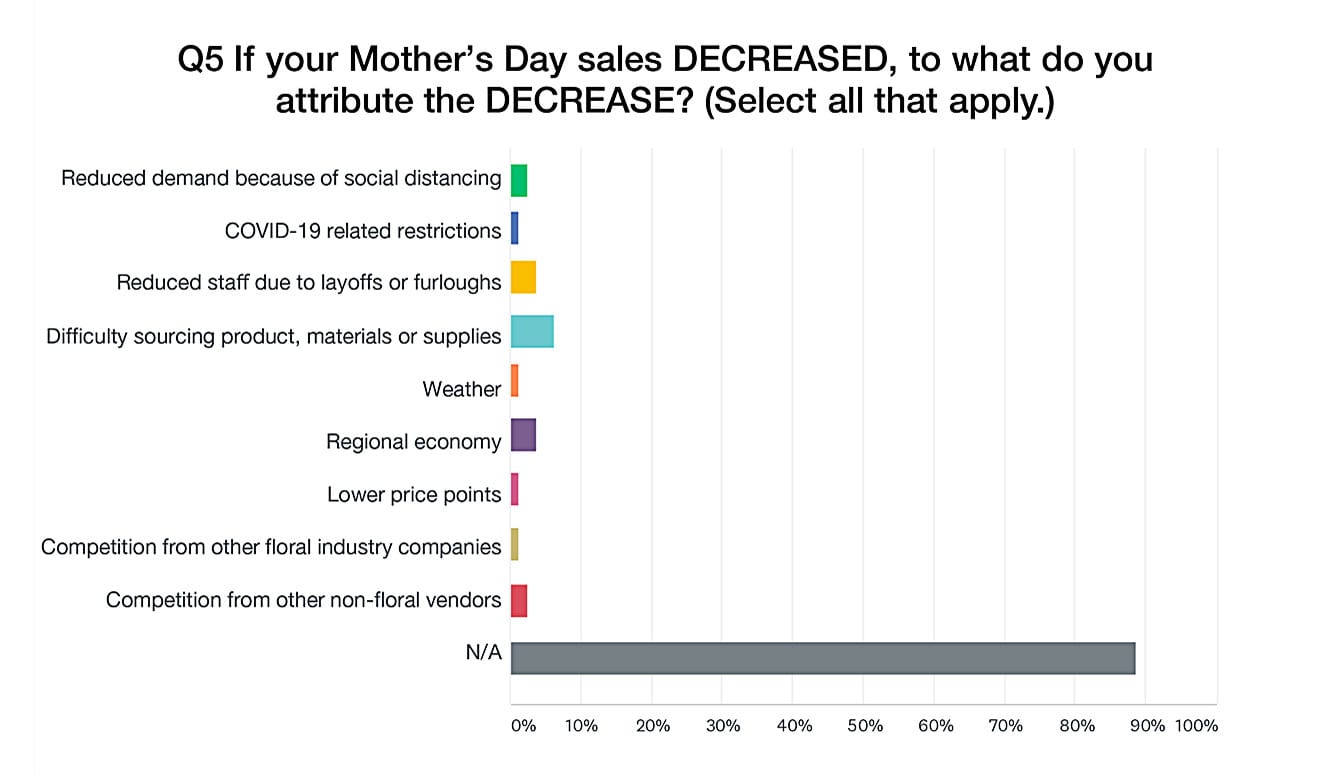The image size is (1320, 774).
Task: Click the 'Reduced demand because of social distancing' label
Action: (x=281, y=178)
